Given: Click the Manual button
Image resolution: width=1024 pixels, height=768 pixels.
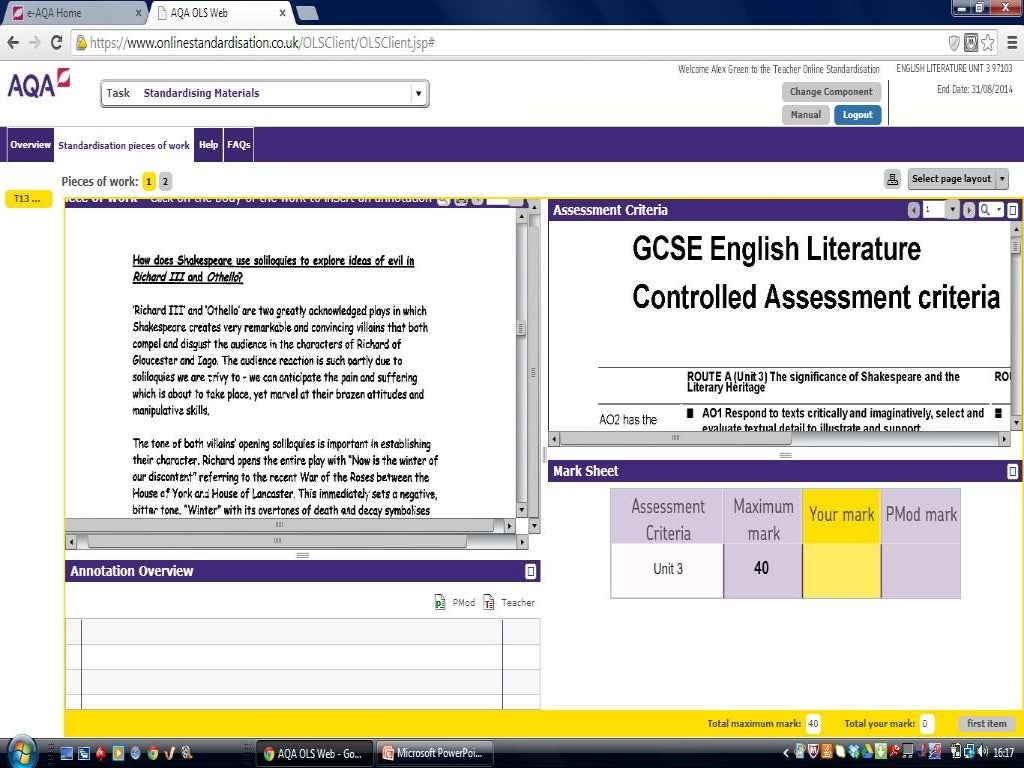Looking at the screenshot, I should (x=806, y=115).
